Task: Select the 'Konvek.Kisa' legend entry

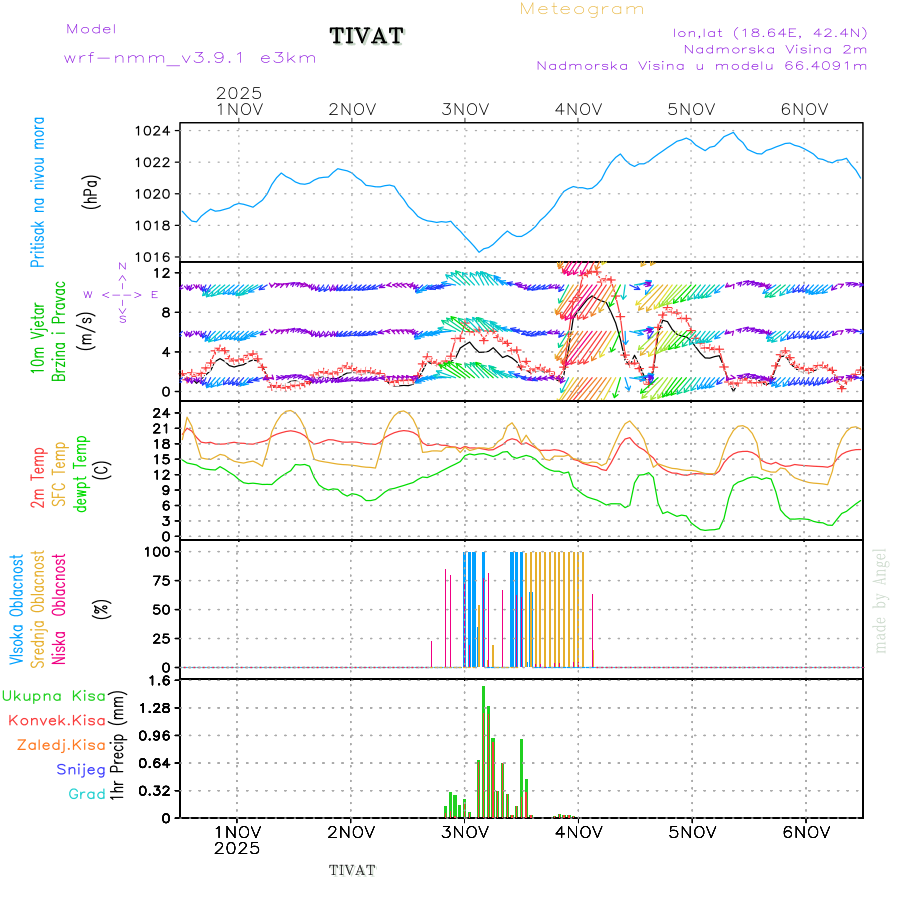Action: (x=56, y=720)
